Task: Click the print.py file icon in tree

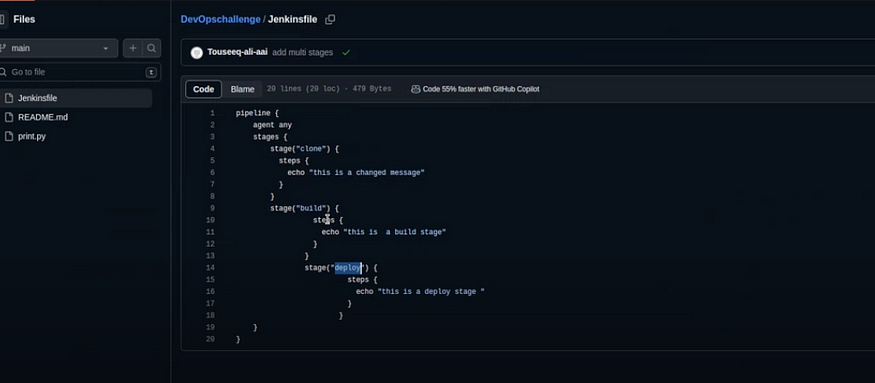Action: pyautogui.click(x=8, y=136)
